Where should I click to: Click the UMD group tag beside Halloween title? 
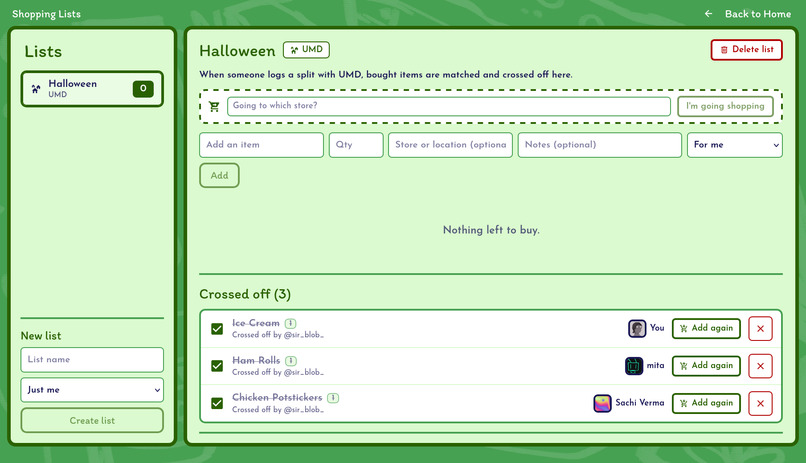(x=306, y=50)
